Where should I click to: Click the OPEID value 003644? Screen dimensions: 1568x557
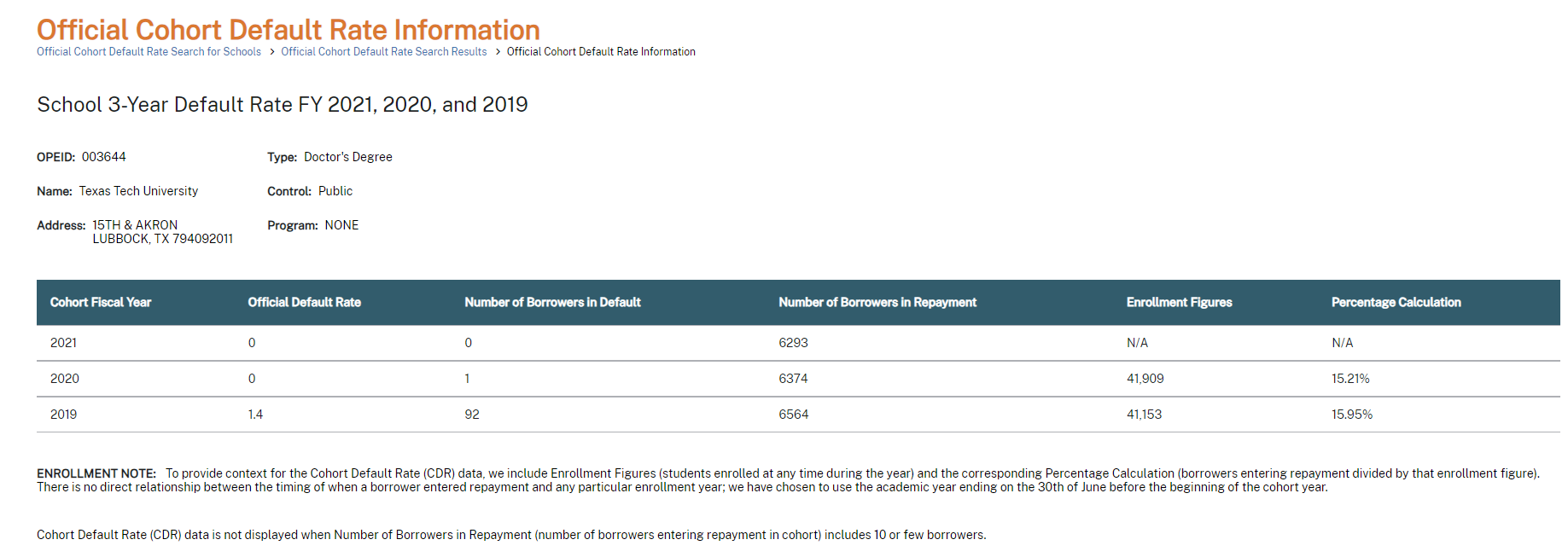point(104,157)
